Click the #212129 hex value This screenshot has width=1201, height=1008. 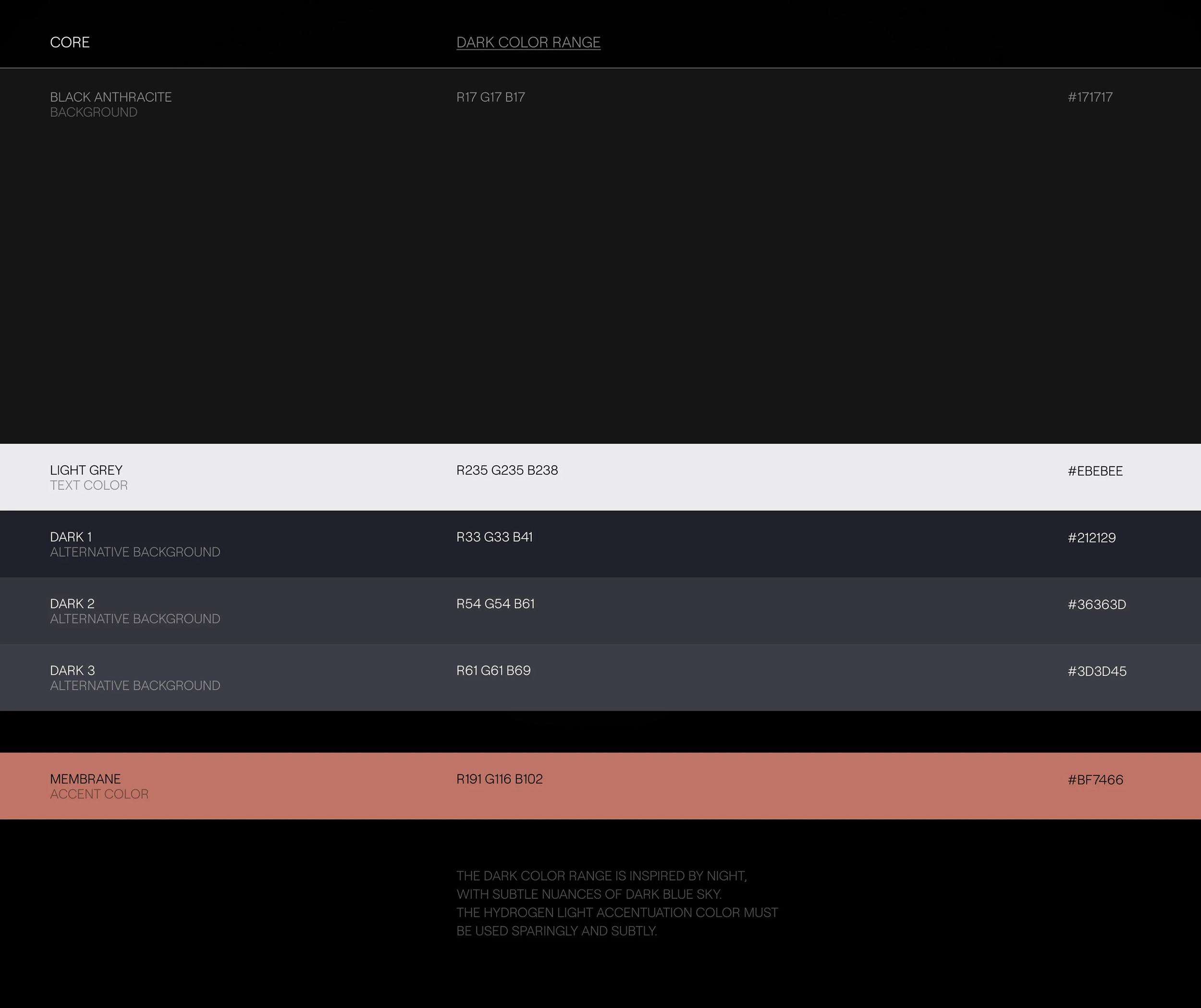tap(1091, 538)
